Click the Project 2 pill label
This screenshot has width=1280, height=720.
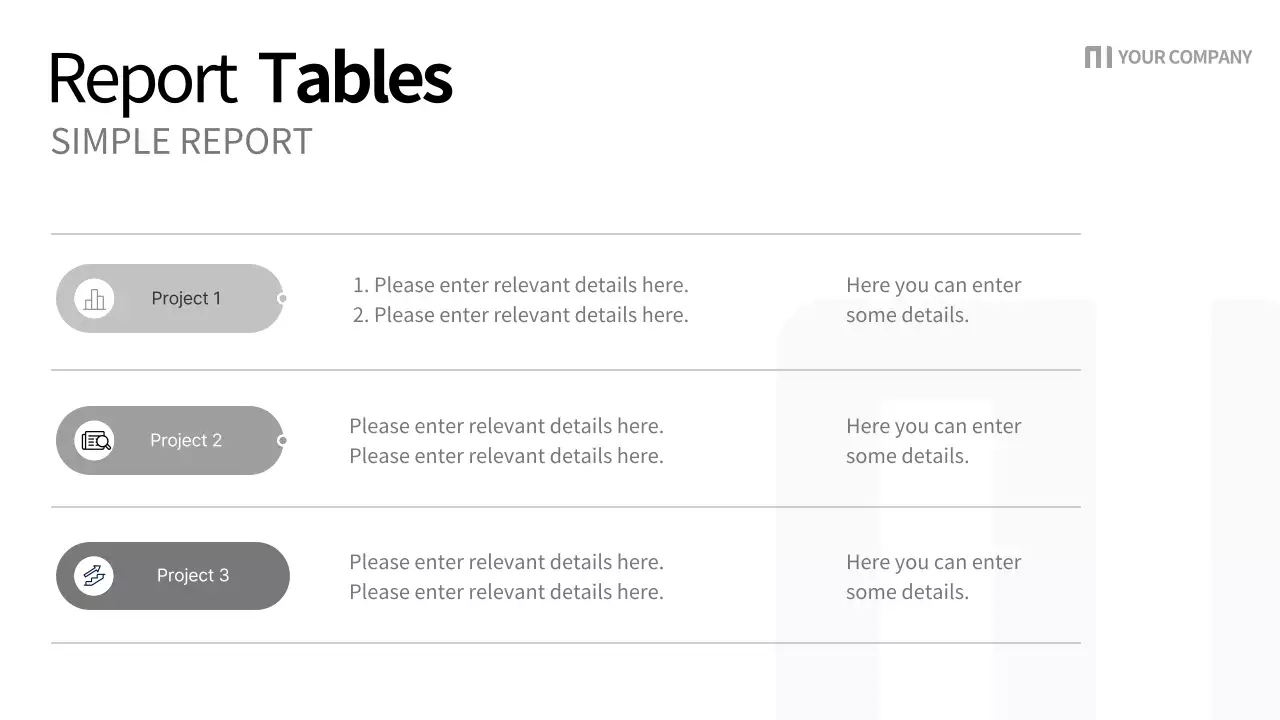[186, 440]
